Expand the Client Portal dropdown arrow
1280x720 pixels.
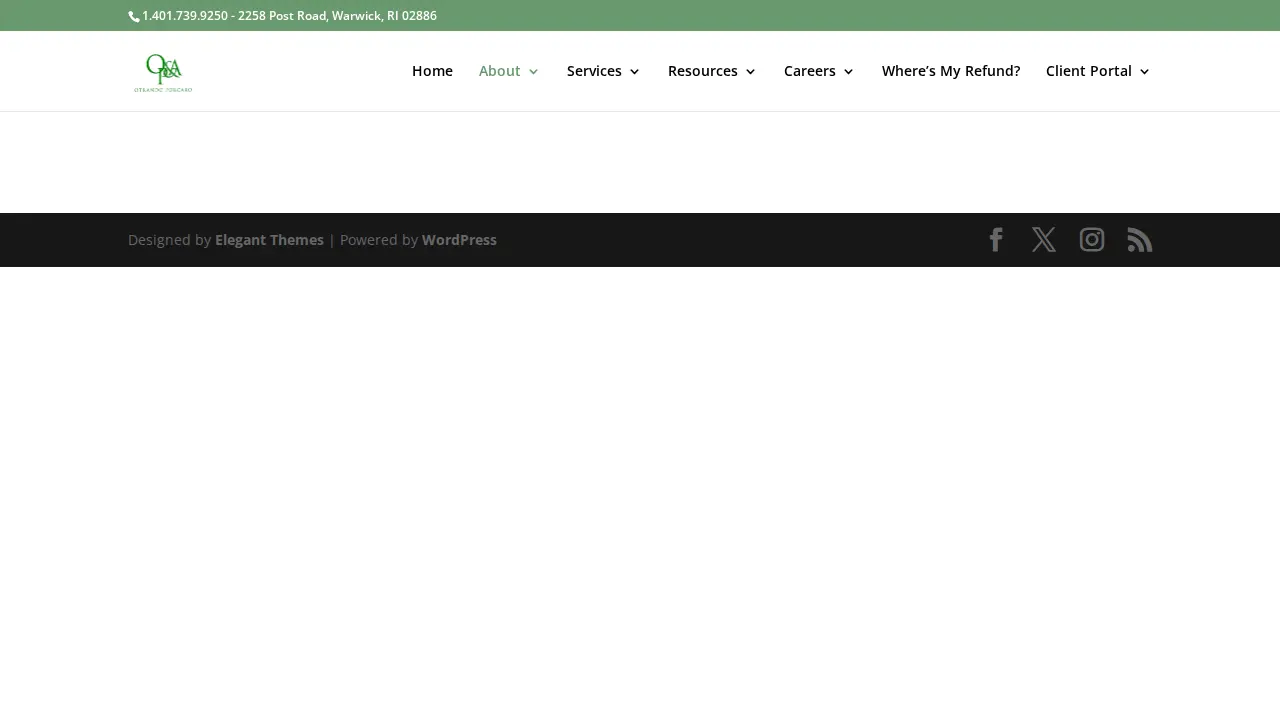1144,72
